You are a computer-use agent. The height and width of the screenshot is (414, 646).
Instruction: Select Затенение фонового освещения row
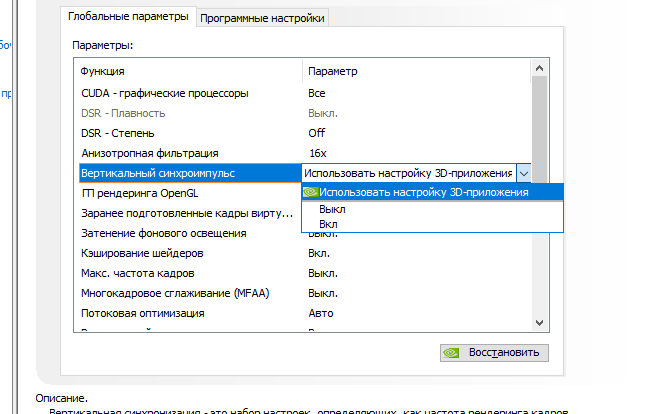tap(190, 233)
